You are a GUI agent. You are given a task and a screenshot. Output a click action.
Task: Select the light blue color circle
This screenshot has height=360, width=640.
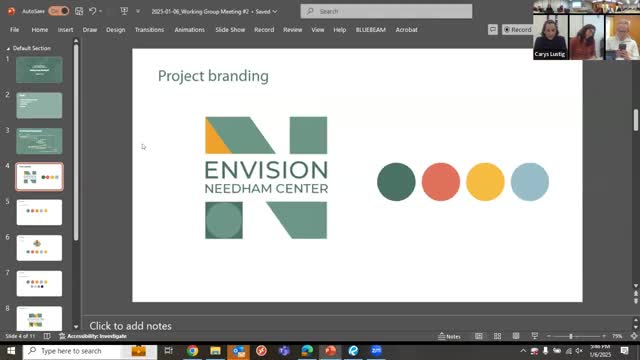click(530, 182)
